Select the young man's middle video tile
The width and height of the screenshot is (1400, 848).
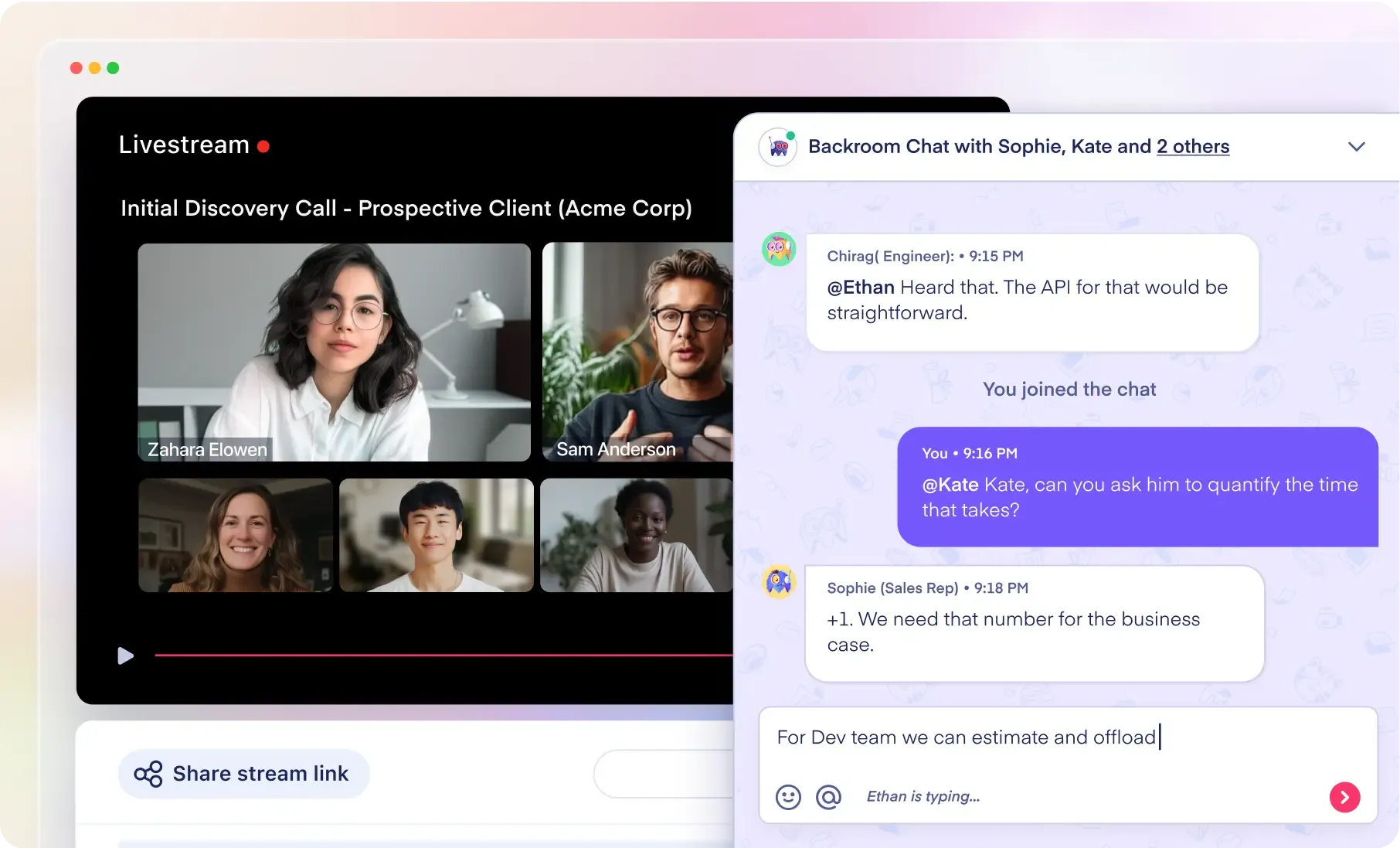click(437, 535)
